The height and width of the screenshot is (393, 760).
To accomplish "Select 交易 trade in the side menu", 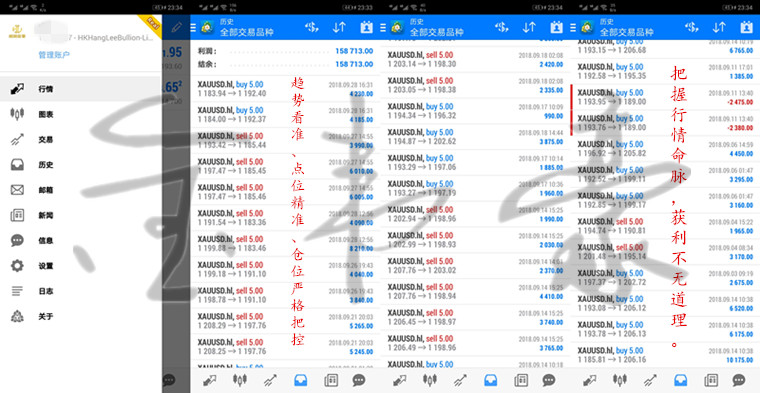I will [80, 140].
